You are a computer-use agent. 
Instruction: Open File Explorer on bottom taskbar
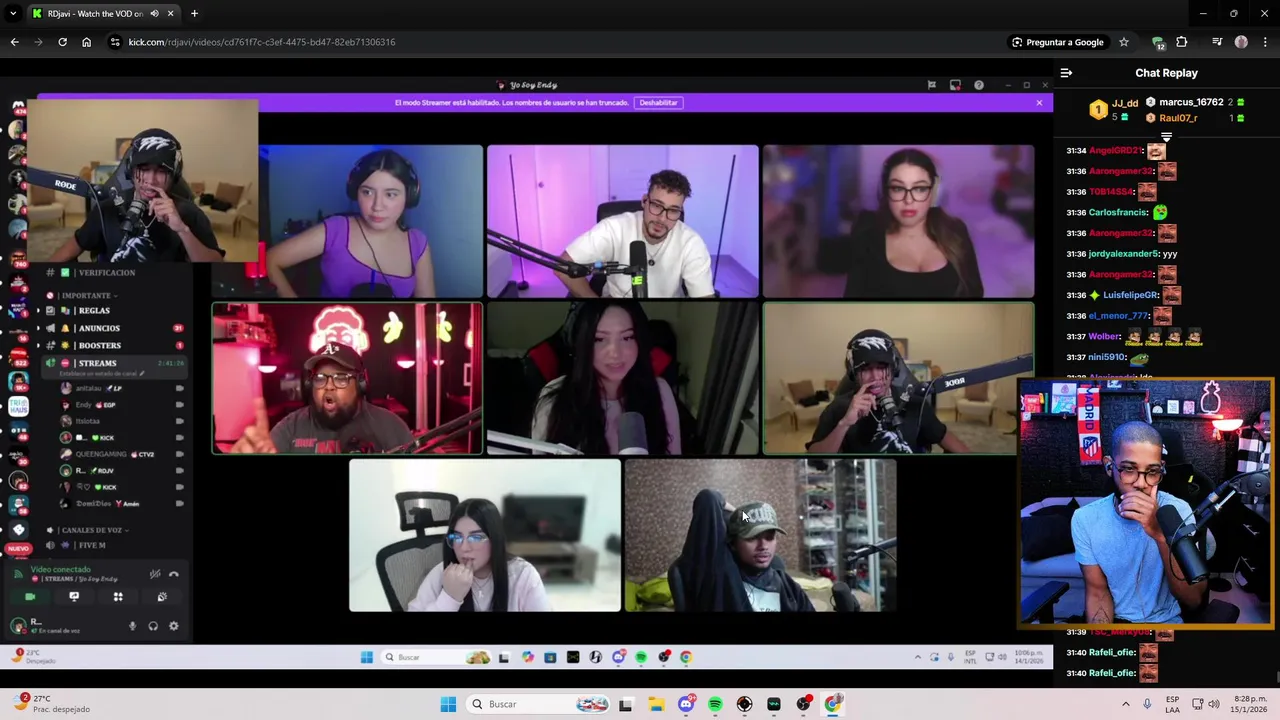coord(656,704)
